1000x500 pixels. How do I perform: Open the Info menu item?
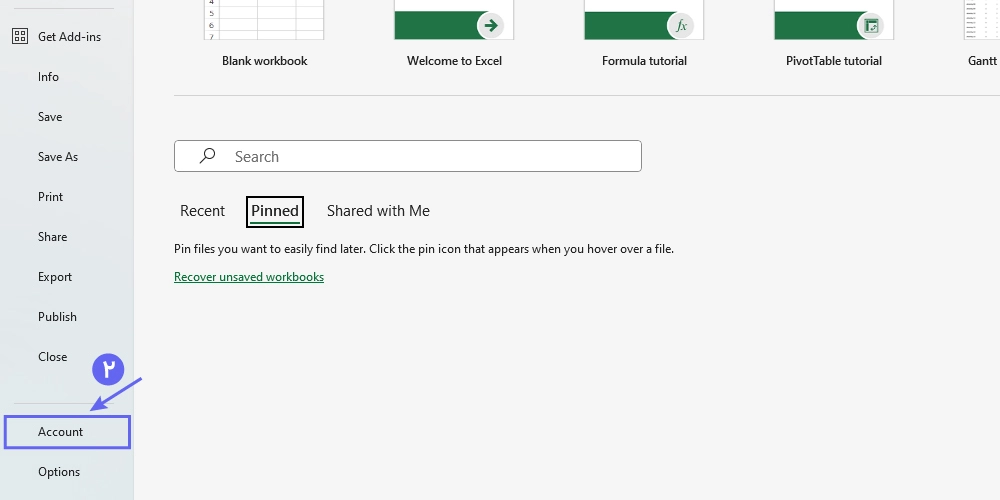pyautogui.click(x=48, y=77)
